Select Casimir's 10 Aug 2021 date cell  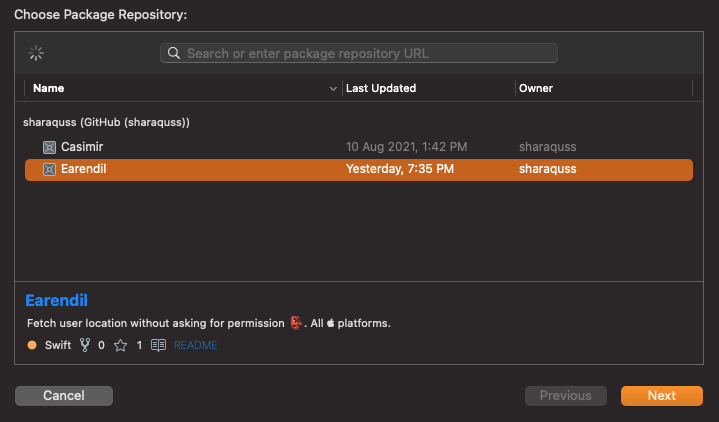(x=406, y=147)
